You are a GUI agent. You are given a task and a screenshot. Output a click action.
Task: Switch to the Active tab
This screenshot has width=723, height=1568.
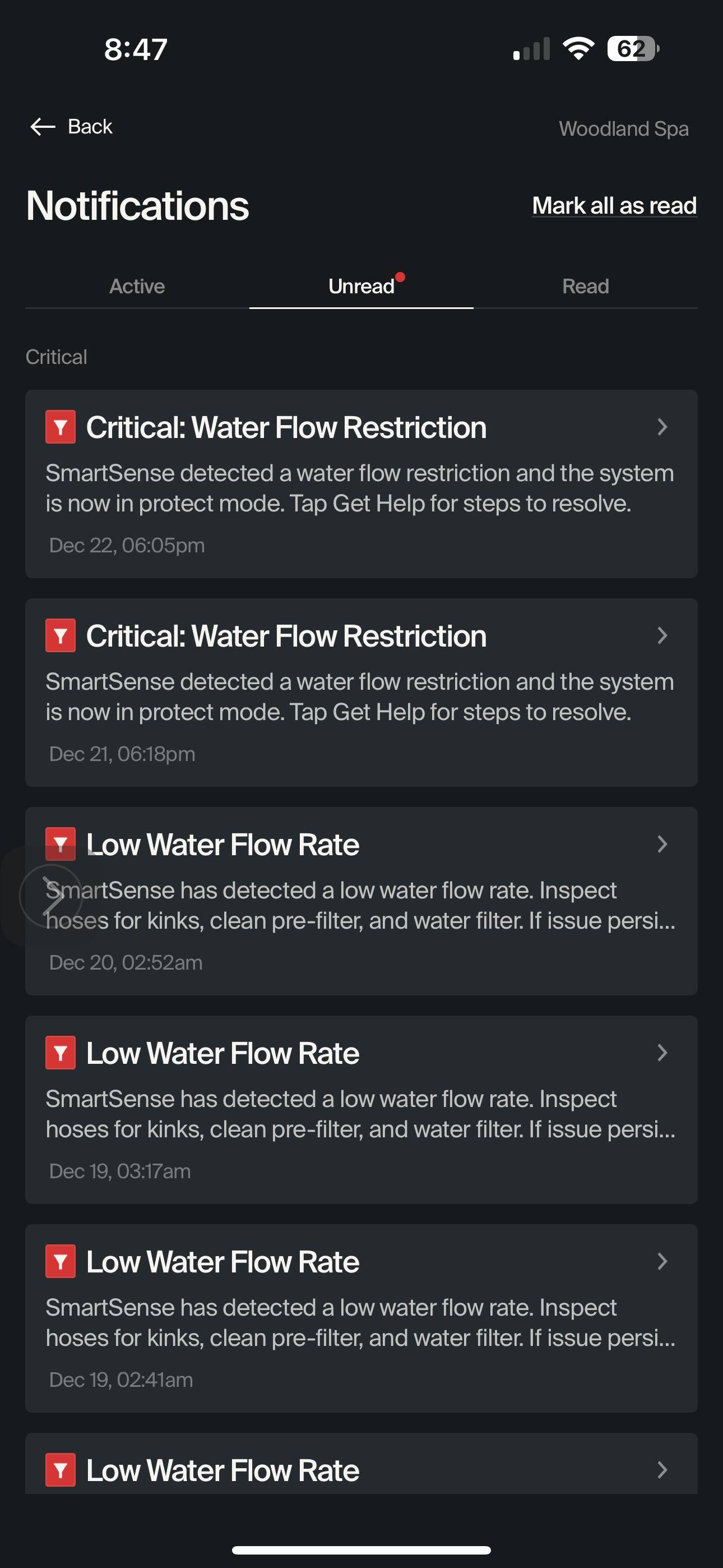pyautogui.click(x=137, y=286)
